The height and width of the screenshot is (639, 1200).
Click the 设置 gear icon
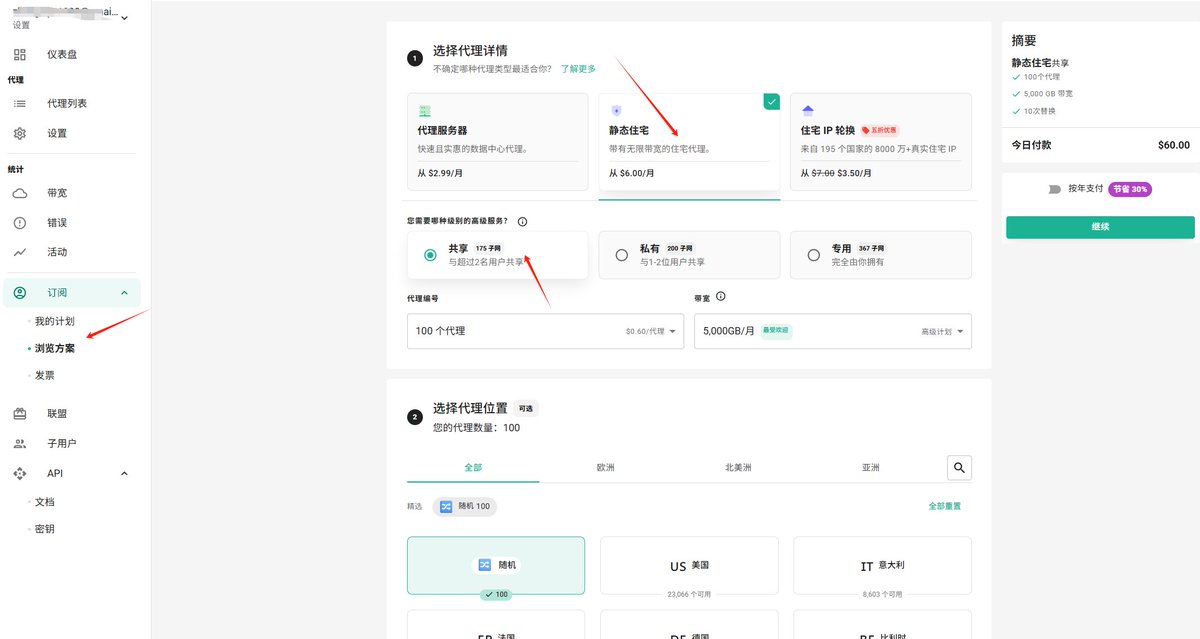pos(20,133)
